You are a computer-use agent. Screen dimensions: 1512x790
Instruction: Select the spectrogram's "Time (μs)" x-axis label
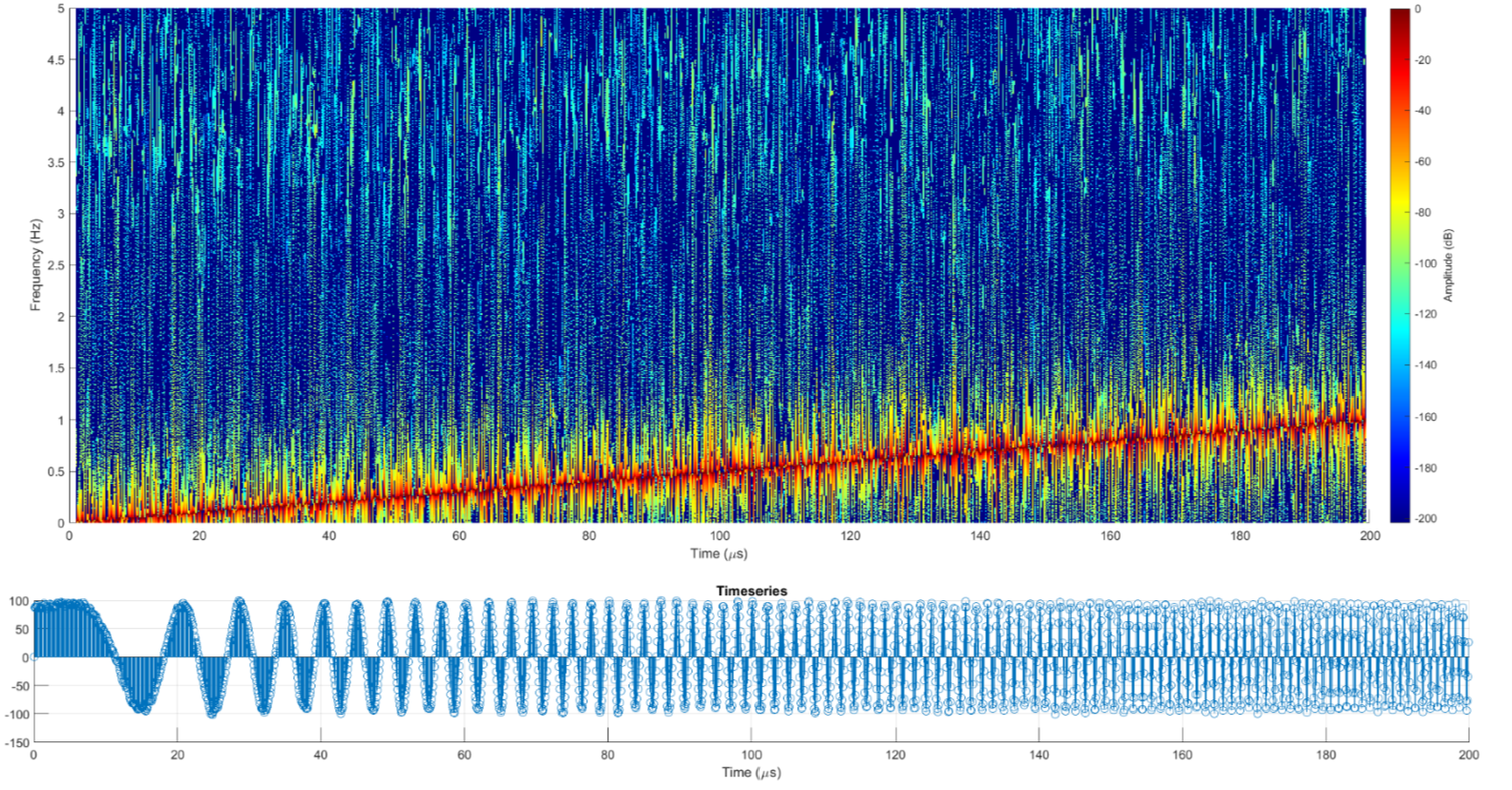point(719,553)
